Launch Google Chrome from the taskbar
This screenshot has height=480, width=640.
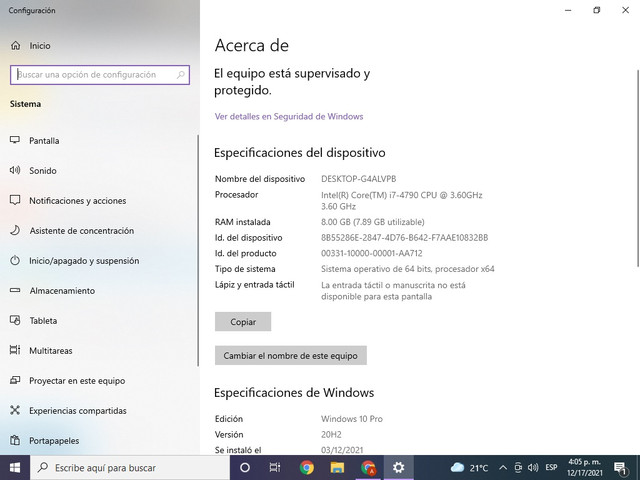(x=307, y=468)
